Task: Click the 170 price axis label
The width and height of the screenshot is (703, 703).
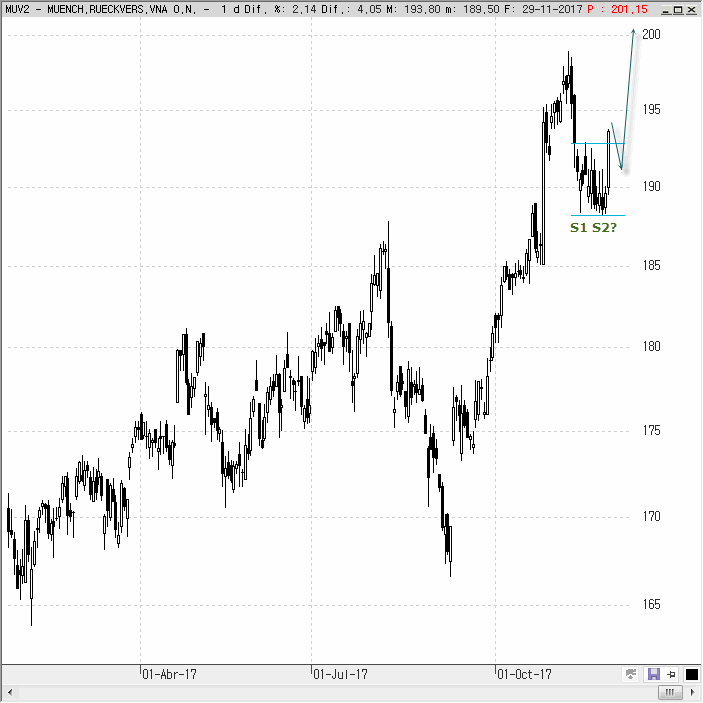Action: [651, 516]
